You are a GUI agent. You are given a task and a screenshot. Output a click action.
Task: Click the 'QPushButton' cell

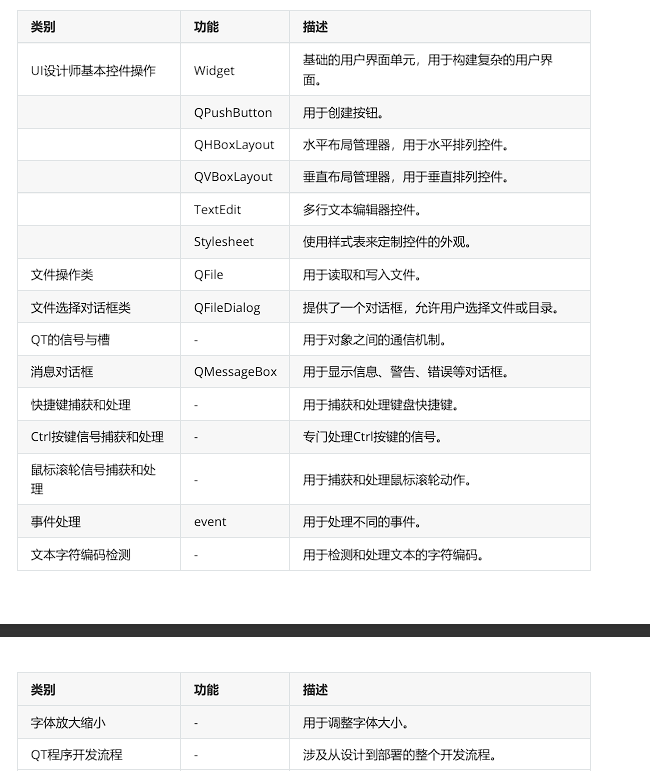coord(233,113)
